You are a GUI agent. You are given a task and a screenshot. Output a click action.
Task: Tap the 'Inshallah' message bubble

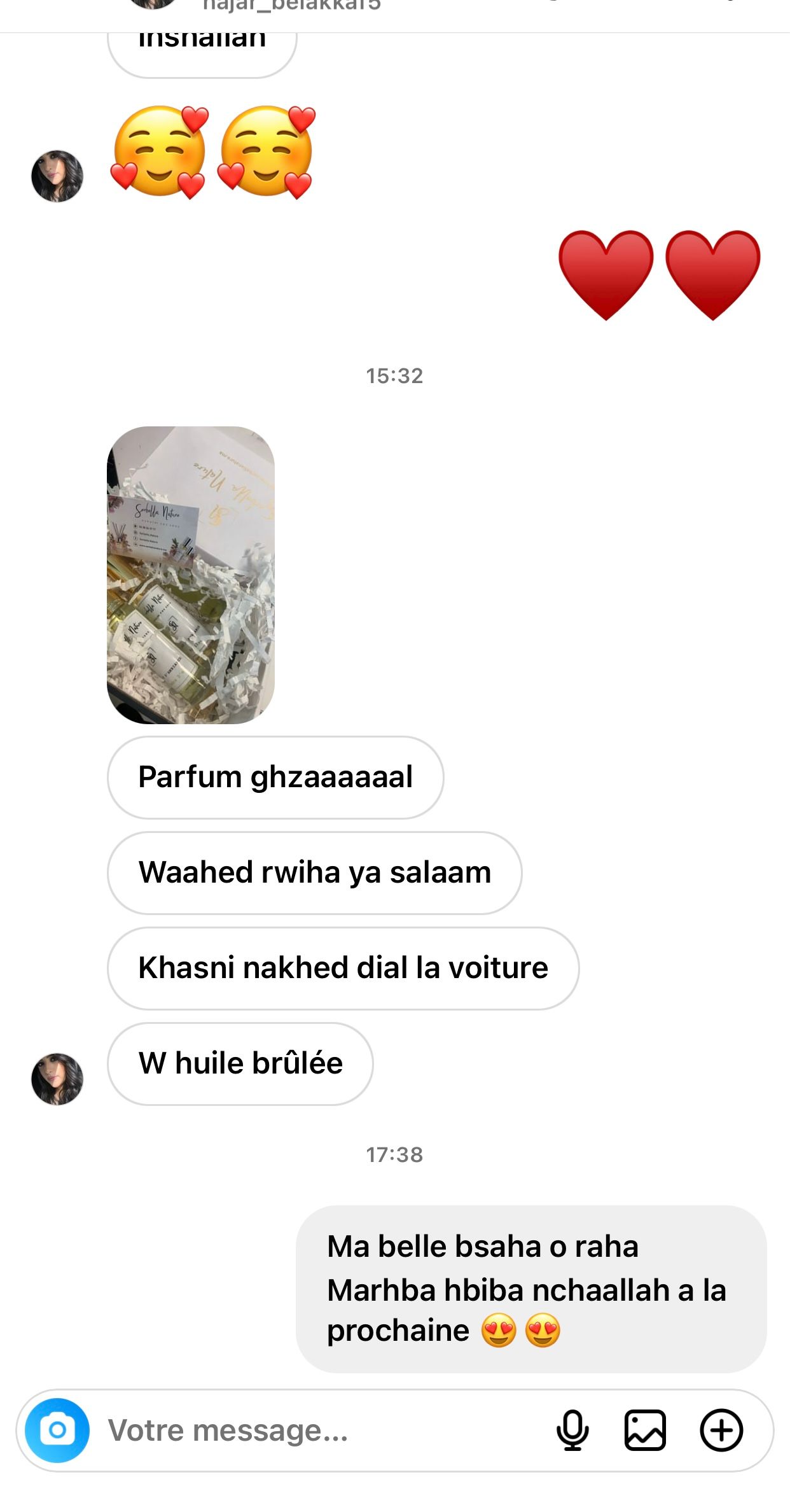[x=202, y=51]
